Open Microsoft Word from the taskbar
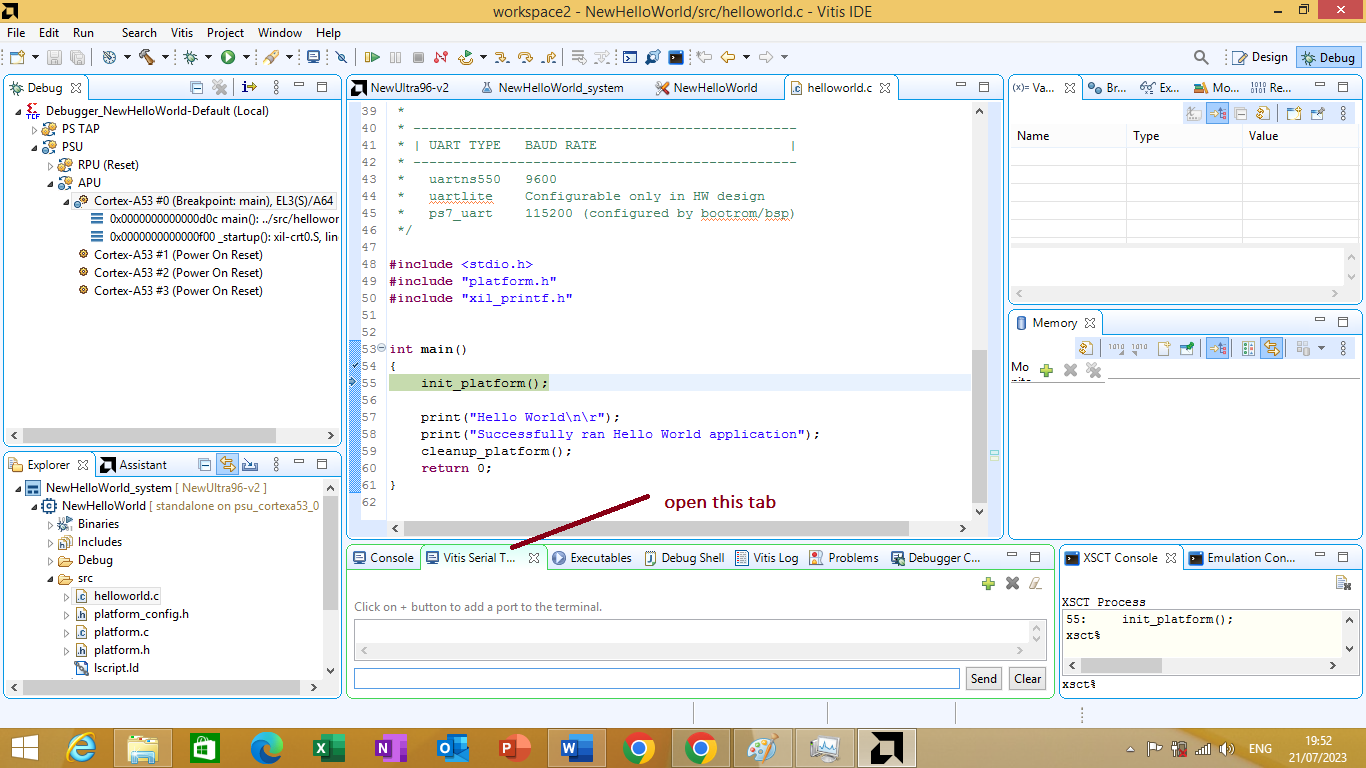 577,748
